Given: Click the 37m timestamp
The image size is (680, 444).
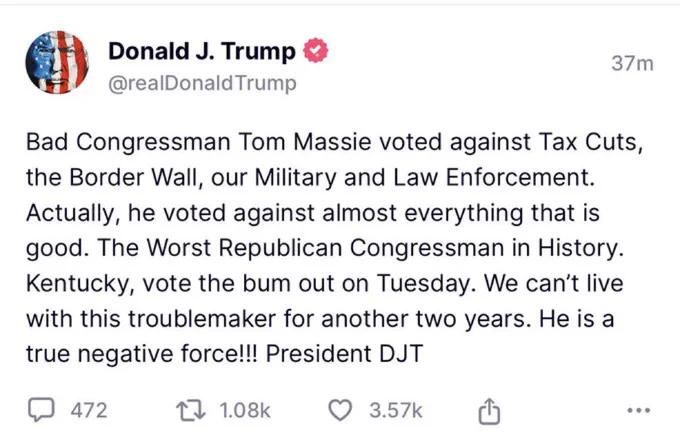Looking at the screenshot, I should (x=632, y=64).
